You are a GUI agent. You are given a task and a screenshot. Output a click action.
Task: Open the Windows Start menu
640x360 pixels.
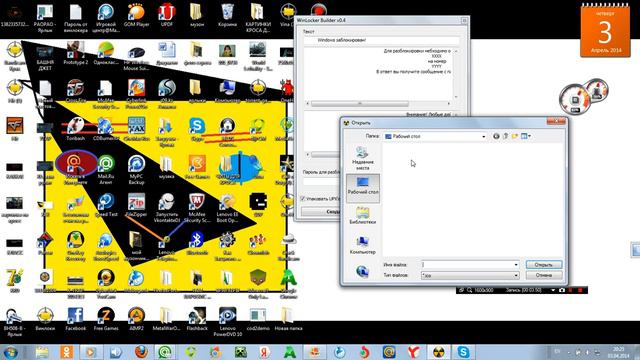click(x=11, y=352)
